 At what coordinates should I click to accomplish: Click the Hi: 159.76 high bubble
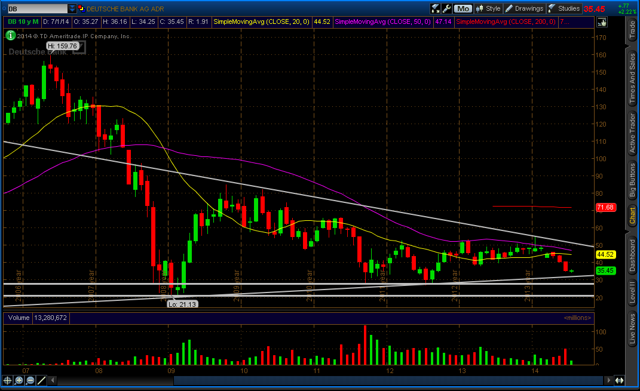(62, 46)
